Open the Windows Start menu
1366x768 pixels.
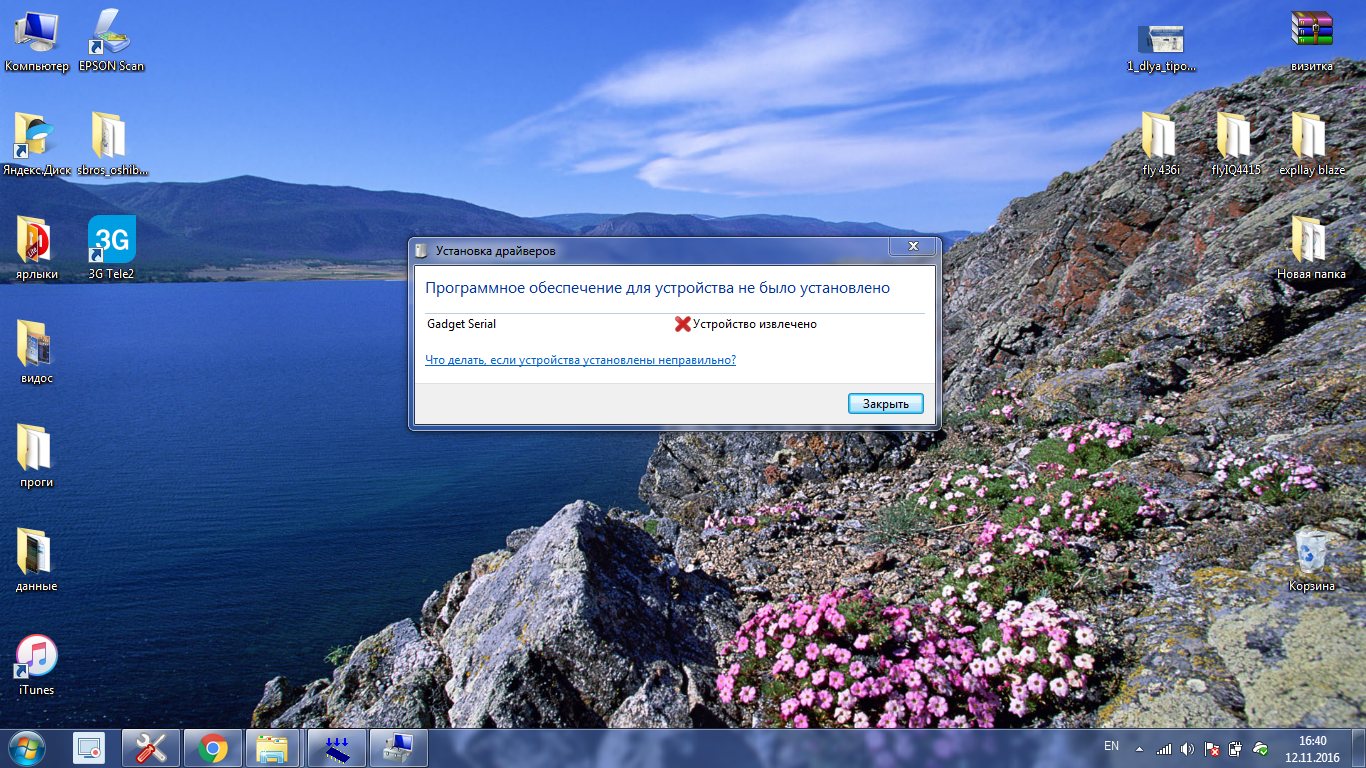[27, 748]
